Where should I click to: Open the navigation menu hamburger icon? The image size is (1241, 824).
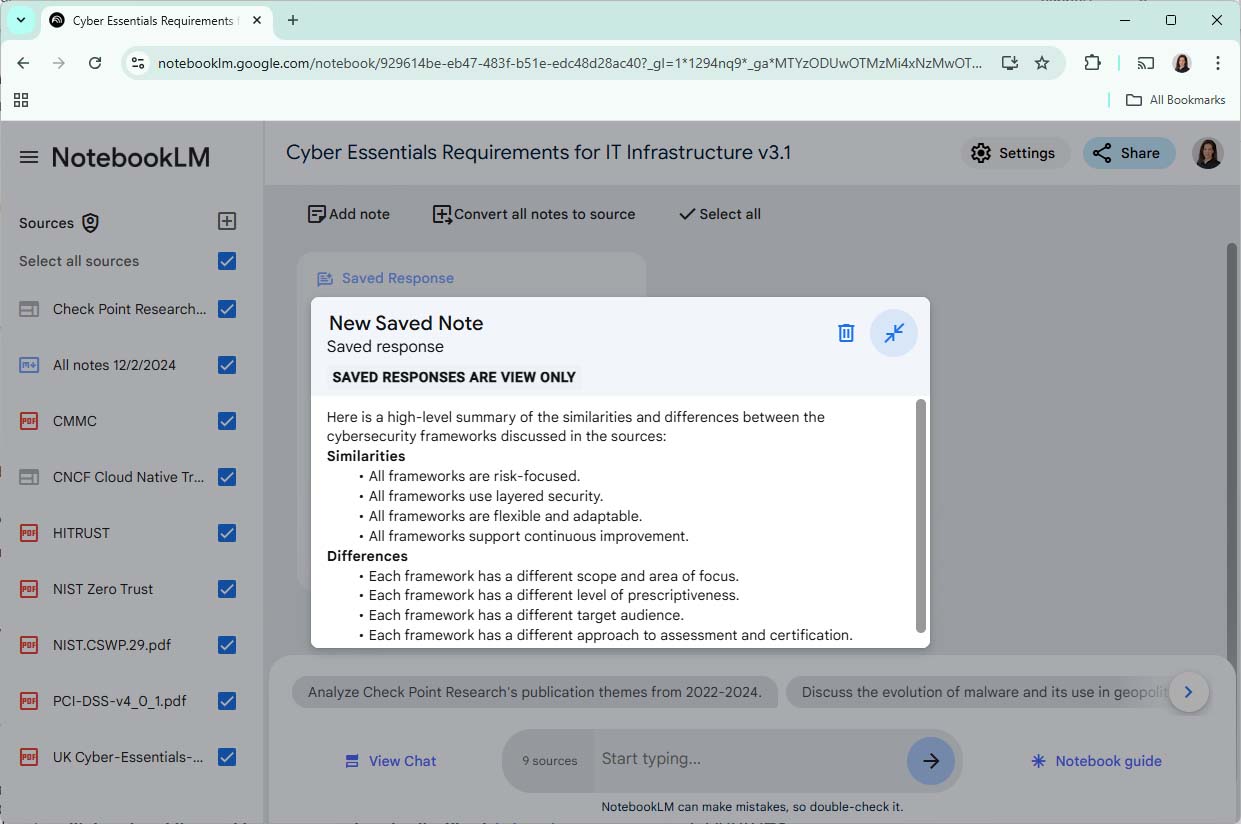28,156
